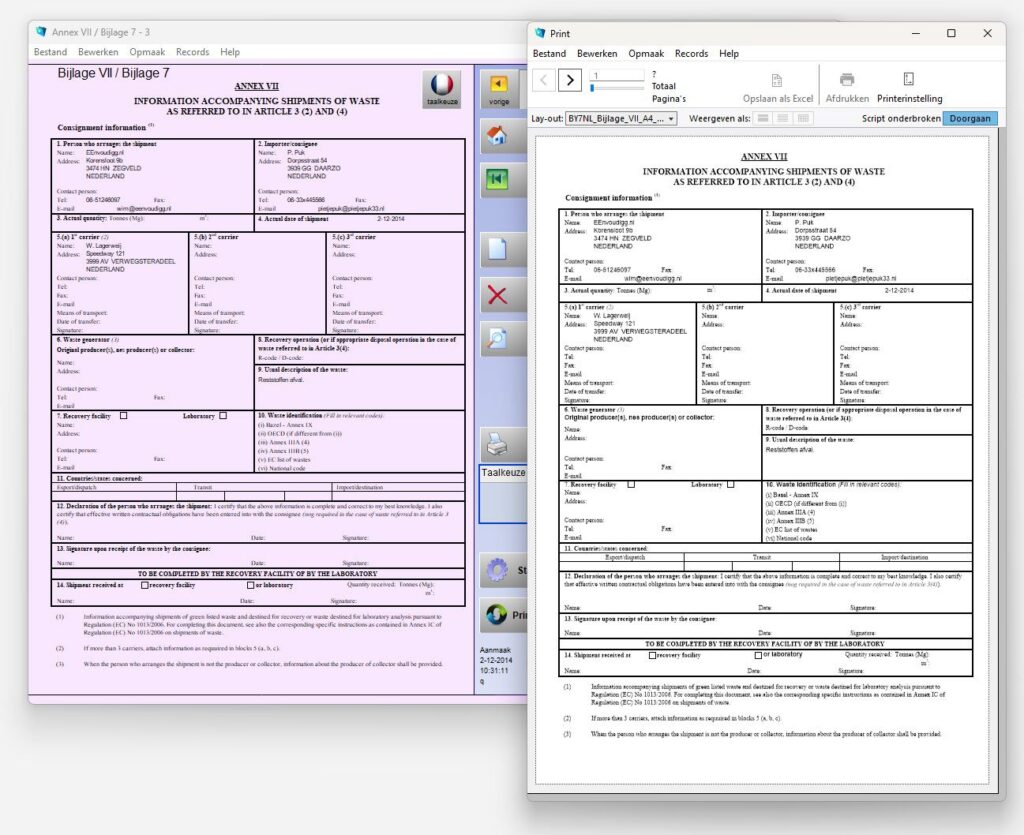Open the Opmaak menu in Annex VII window
This screenshot has height=835, width=1024.
[x=147, y=52]
